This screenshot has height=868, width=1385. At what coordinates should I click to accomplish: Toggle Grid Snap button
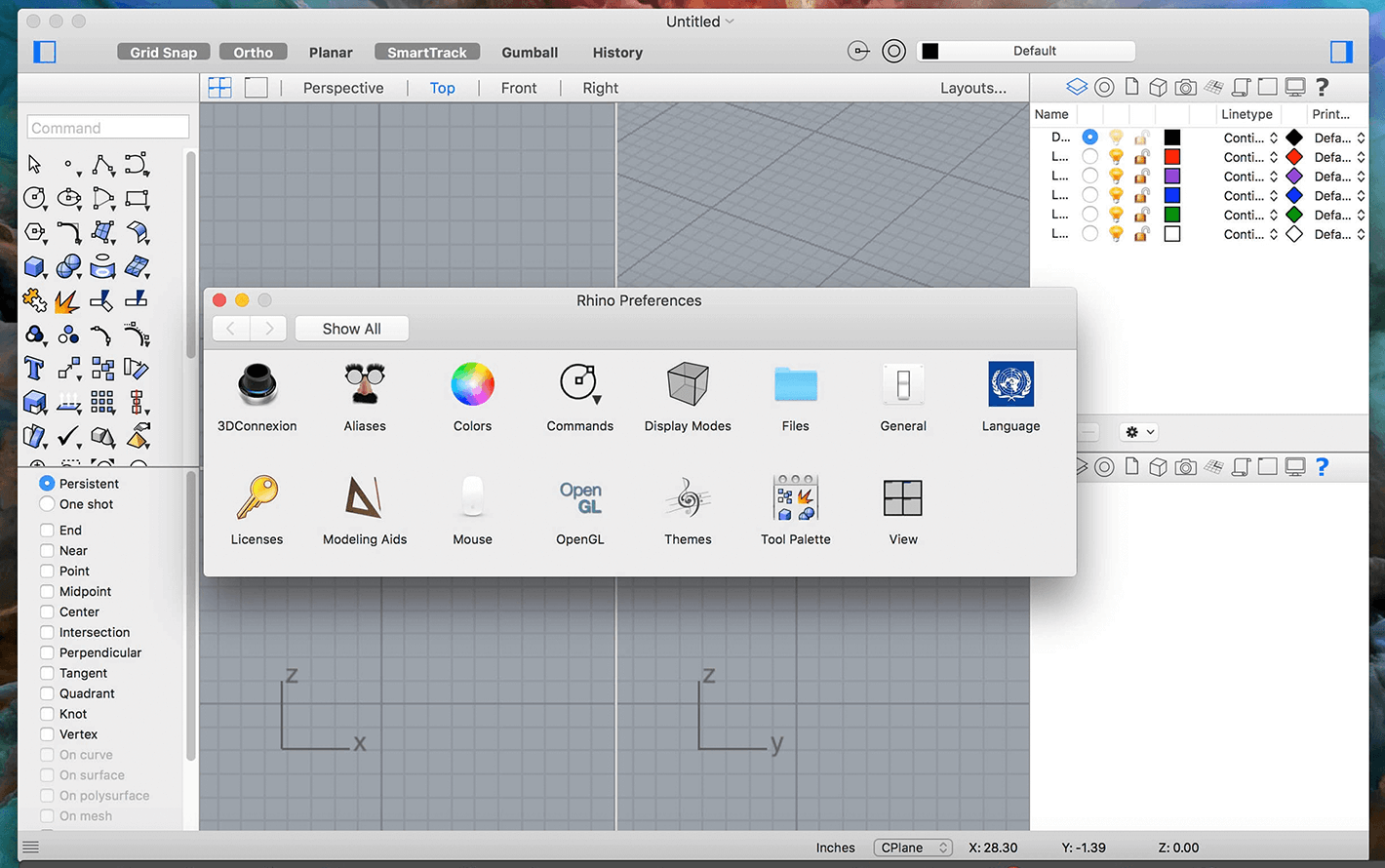click(x=164, y=52)
